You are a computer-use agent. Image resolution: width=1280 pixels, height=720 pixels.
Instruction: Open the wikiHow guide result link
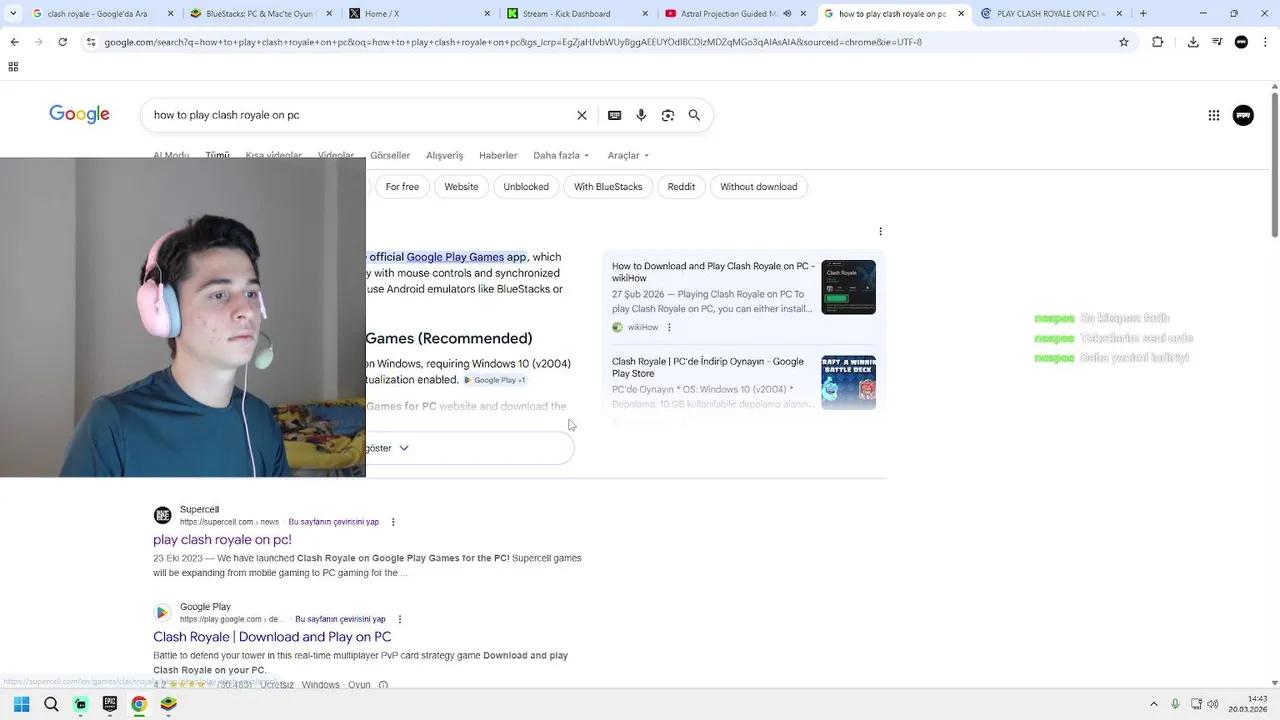[712, 272]
